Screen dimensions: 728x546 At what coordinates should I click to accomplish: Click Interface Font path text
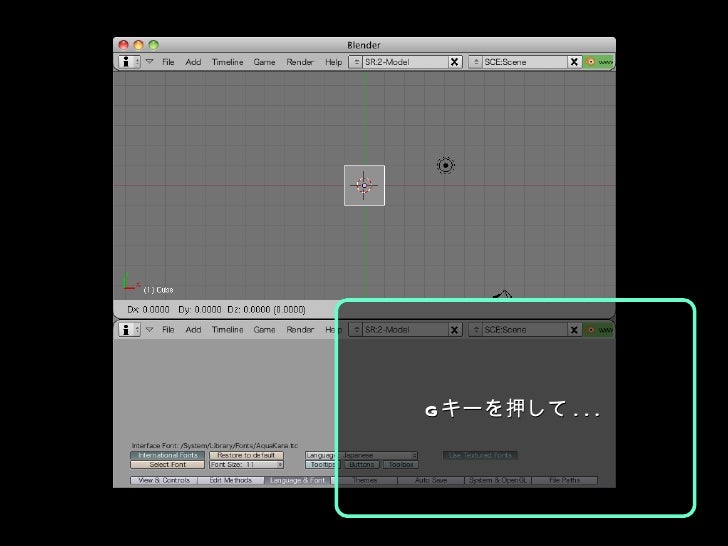[214, 446]
